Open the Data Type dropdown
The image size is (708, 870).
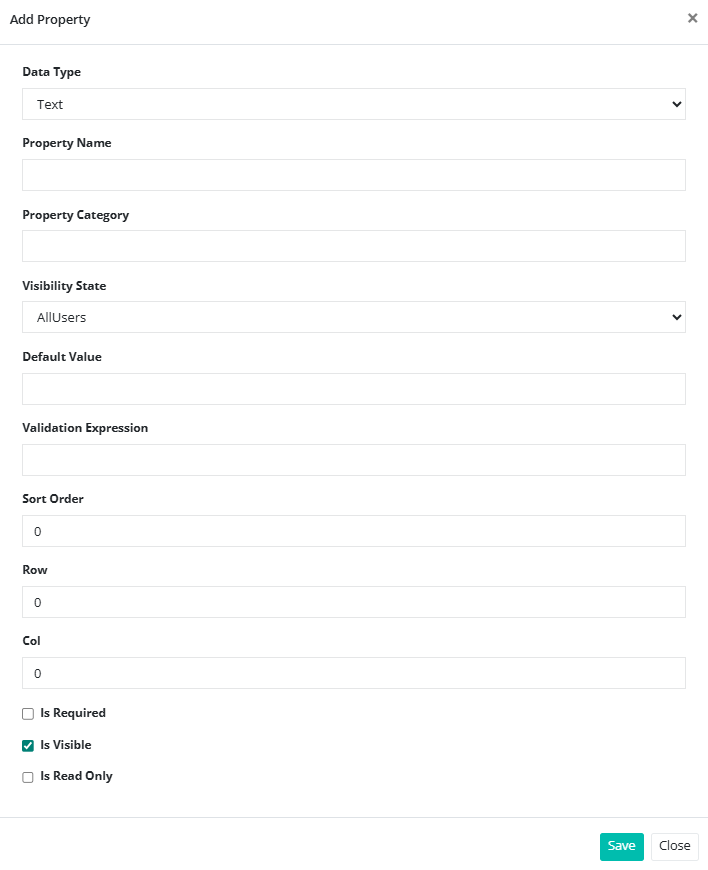353,104
